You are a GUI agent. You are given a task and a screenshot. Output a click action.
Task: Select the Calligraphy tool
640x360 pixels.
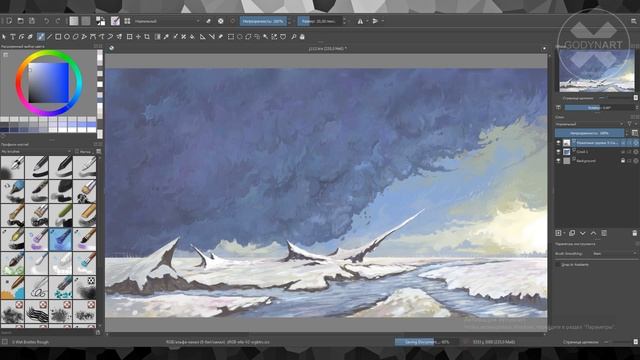click(30, 37)
